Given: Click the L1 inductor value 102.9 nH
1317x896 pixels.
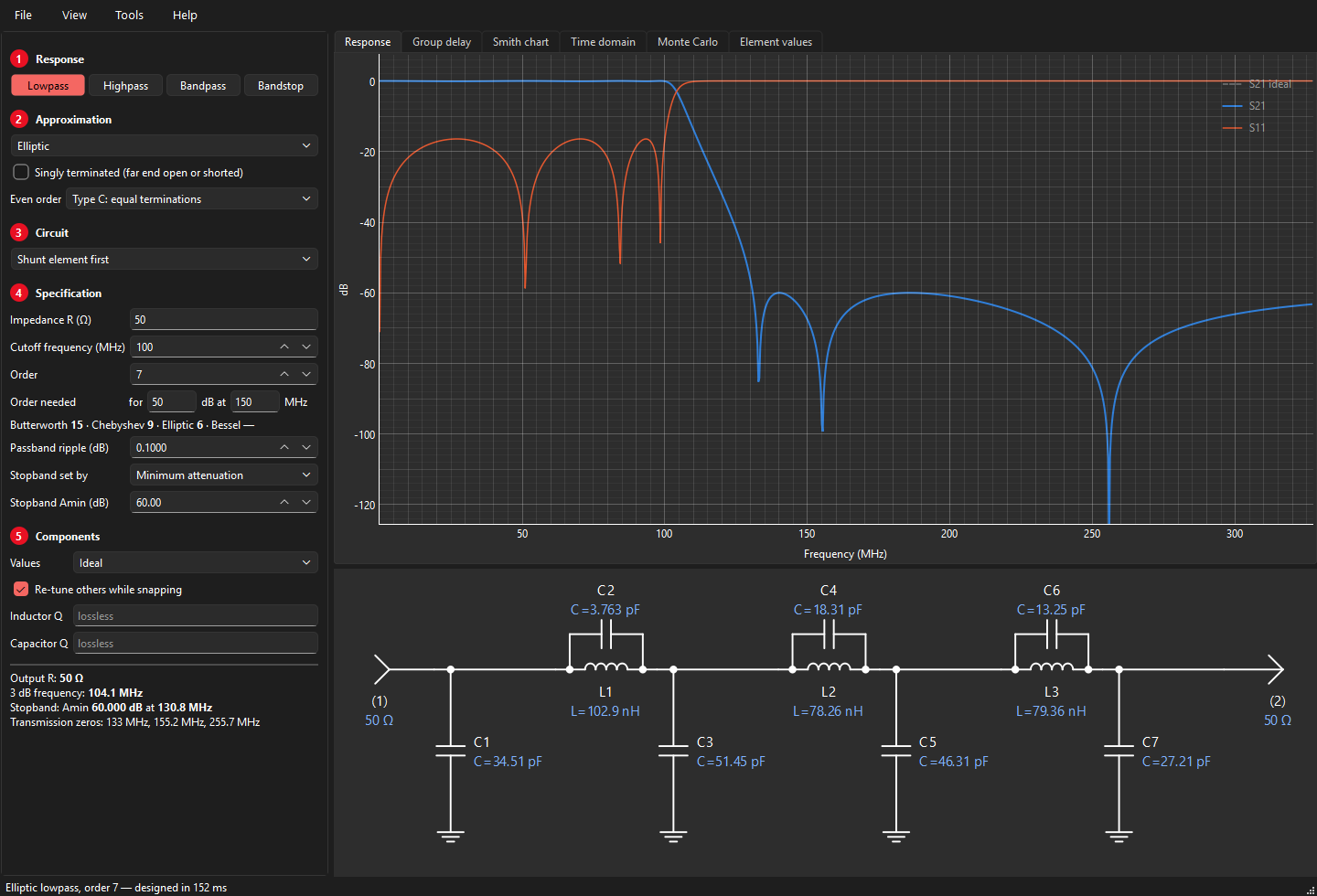Looking at the screenshot, I should pyautogui.click(x=605, y=711).
